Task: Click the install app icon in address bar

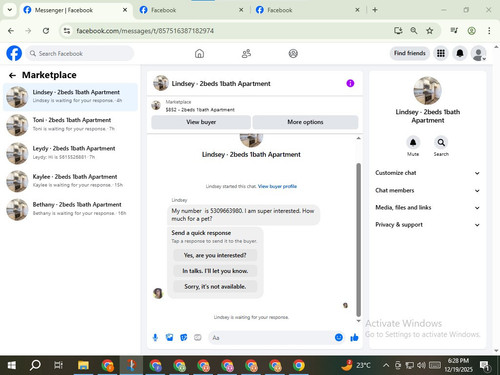Action: click(398, 31)
